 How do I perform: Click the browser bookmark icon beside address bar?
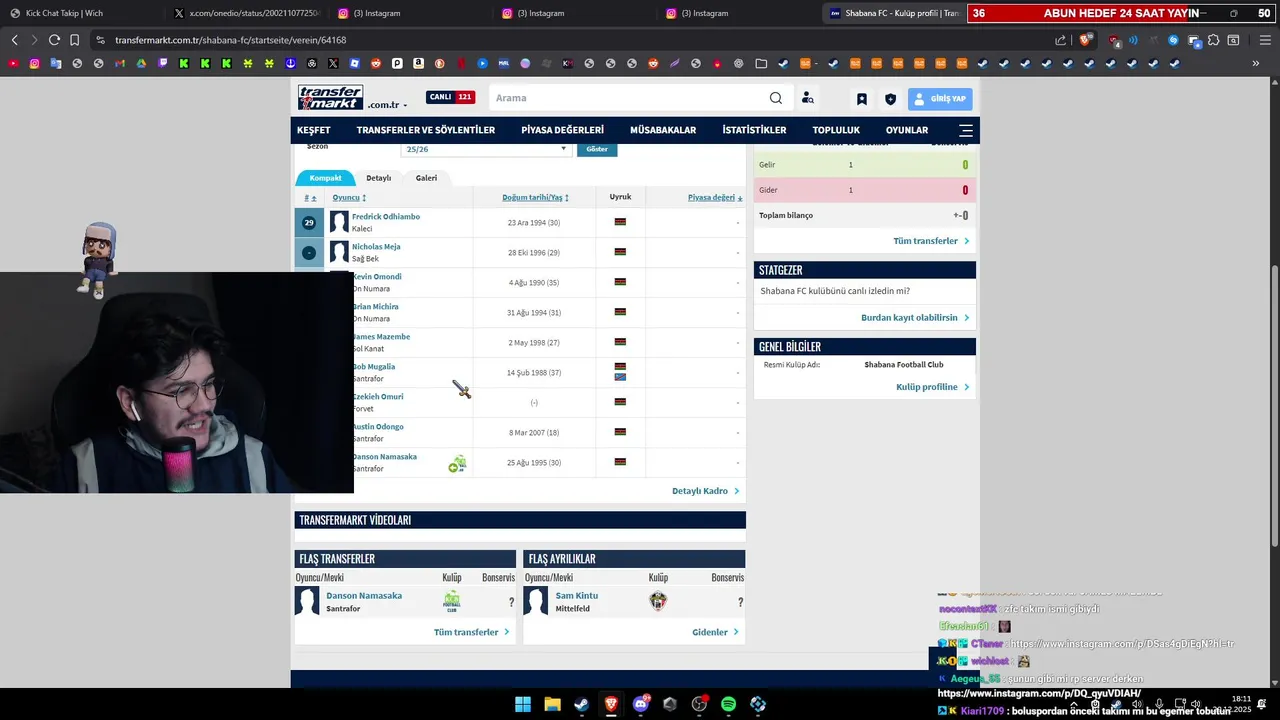tap(75, 40)
